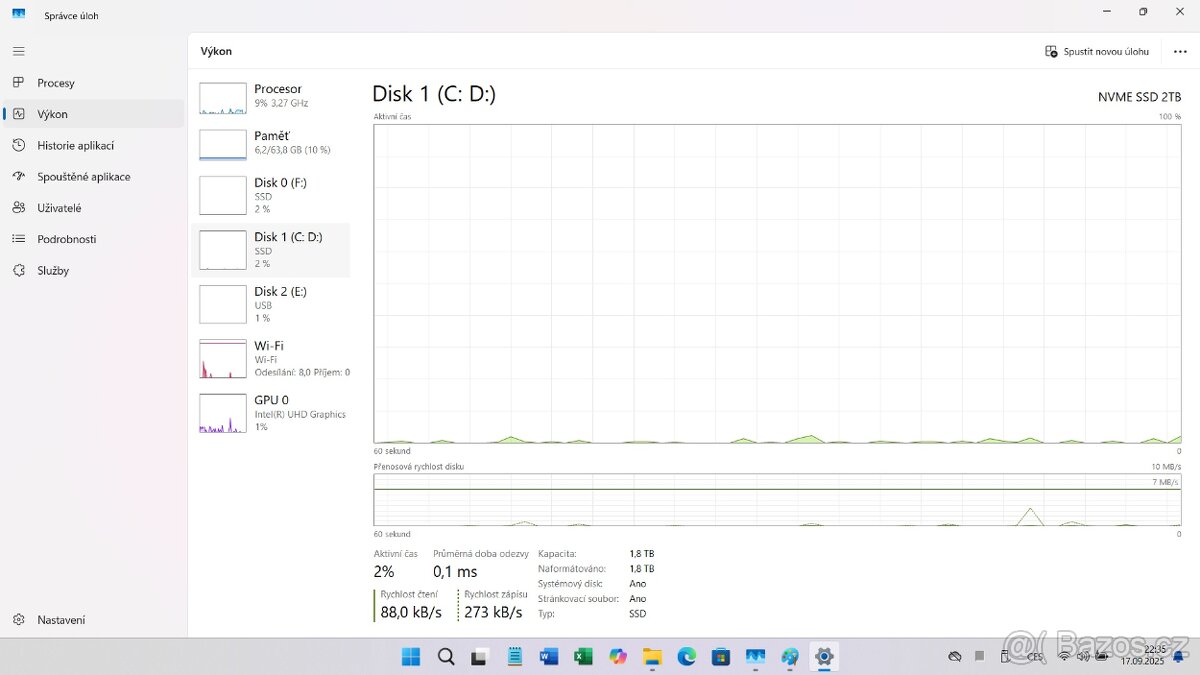Open the three-dots more options menu

click(x=1180, y=52)
